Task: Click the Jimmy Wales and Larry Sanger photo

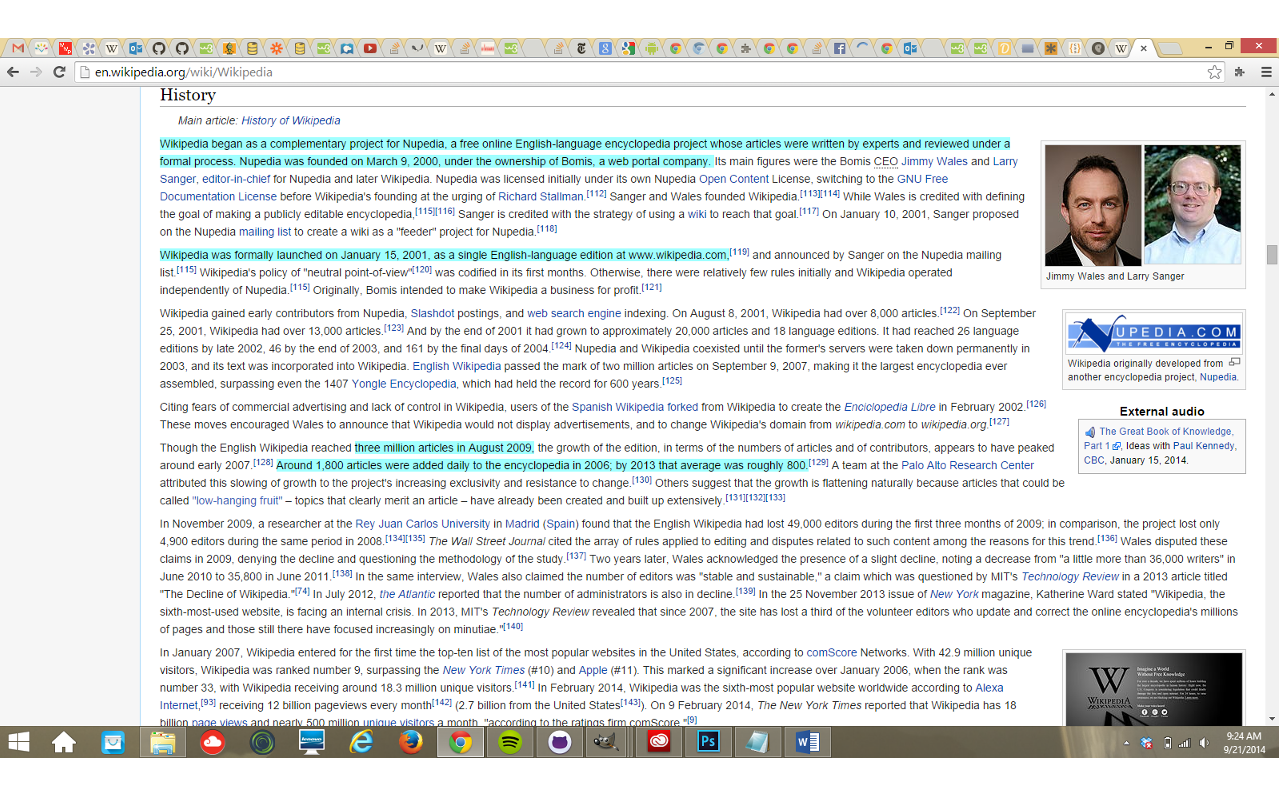Action: pyautogui.click(x=1143, y=205)
